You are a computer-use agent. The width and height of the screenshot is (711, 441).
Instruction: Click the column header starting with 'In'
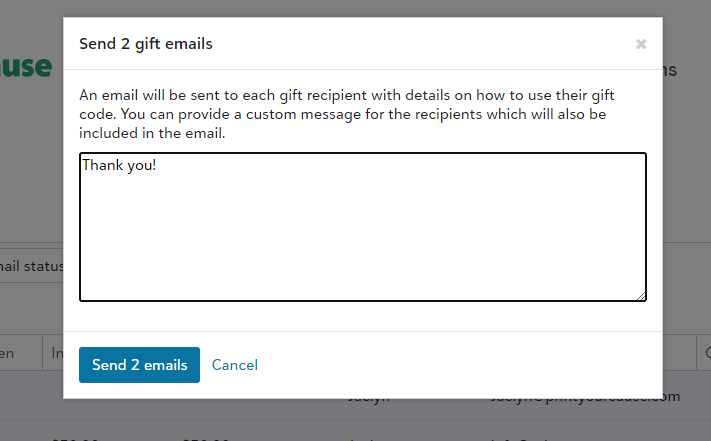53,353
